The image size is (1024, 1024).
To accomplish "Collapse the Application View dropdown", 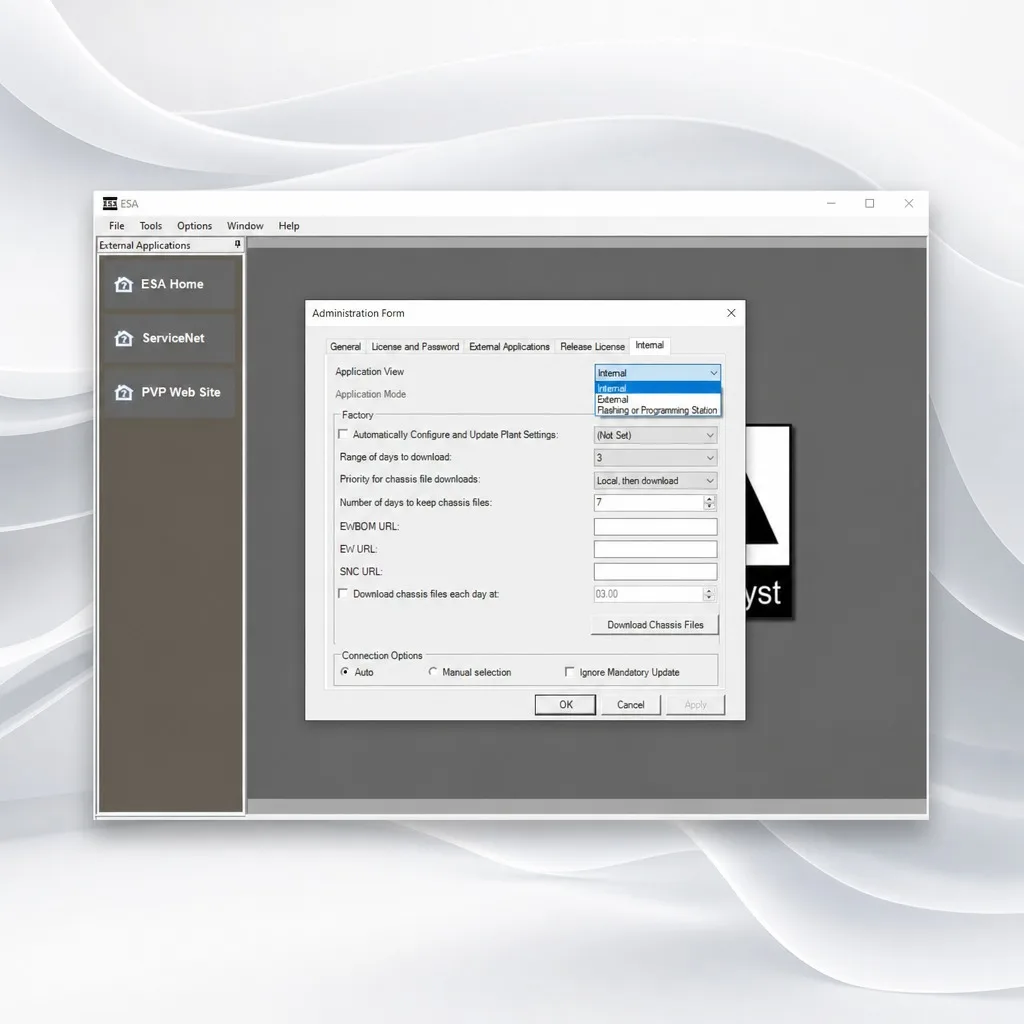I will click(x=714, y=373).
